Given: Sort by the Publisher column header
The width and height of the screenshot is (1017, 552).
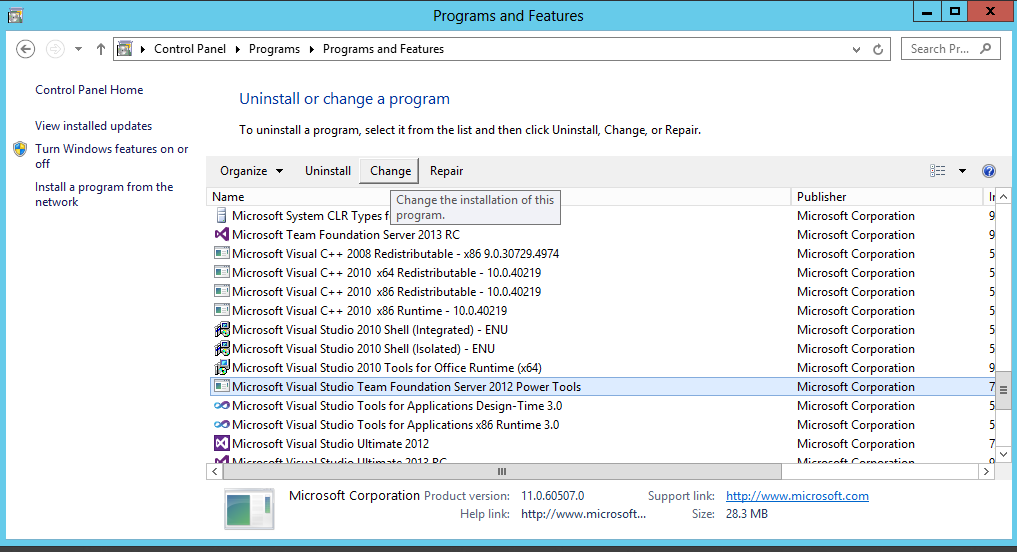Looking at the screenshot, I should click(x=887, y=197).
